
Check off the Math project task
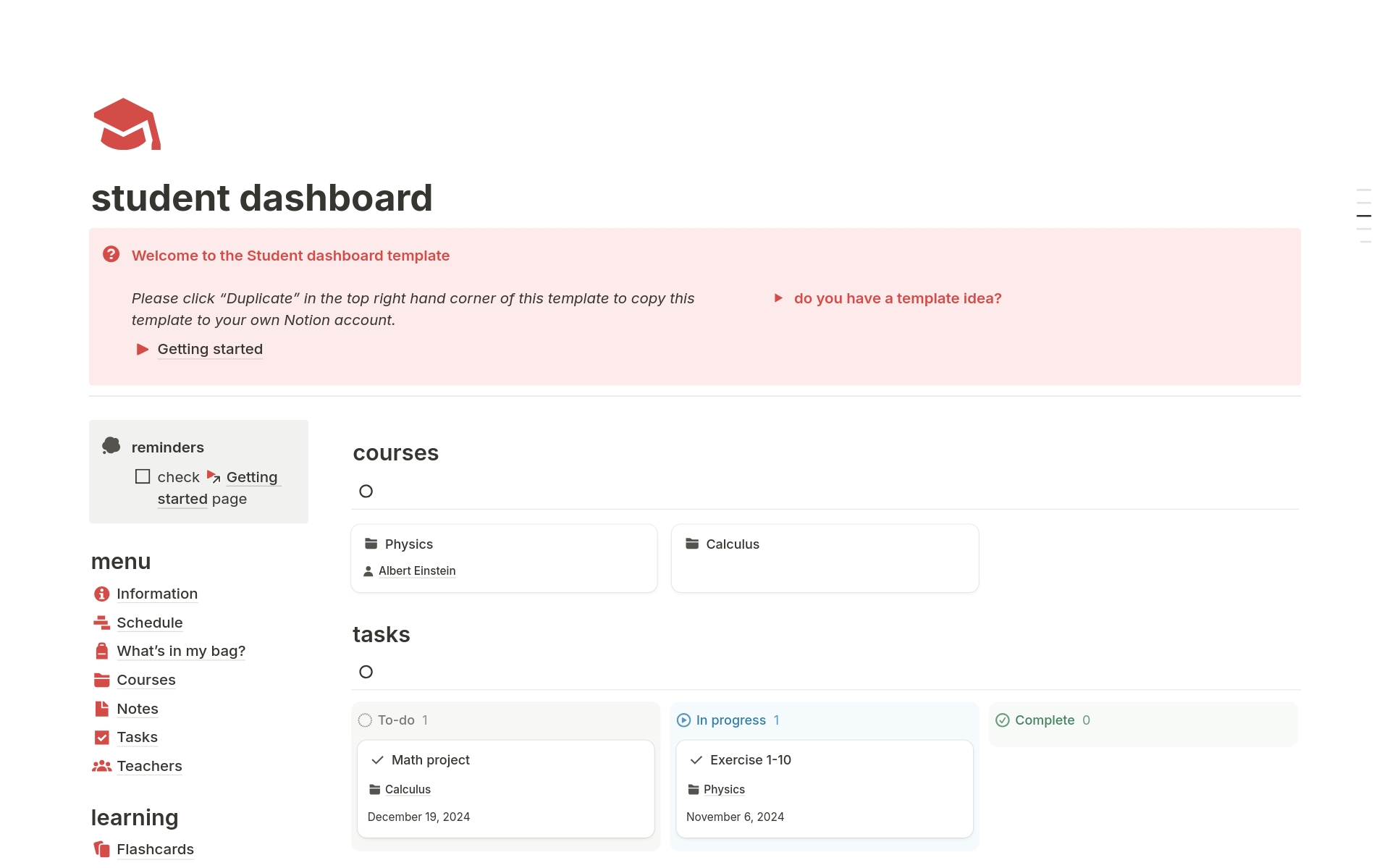[x=378, y=760]
